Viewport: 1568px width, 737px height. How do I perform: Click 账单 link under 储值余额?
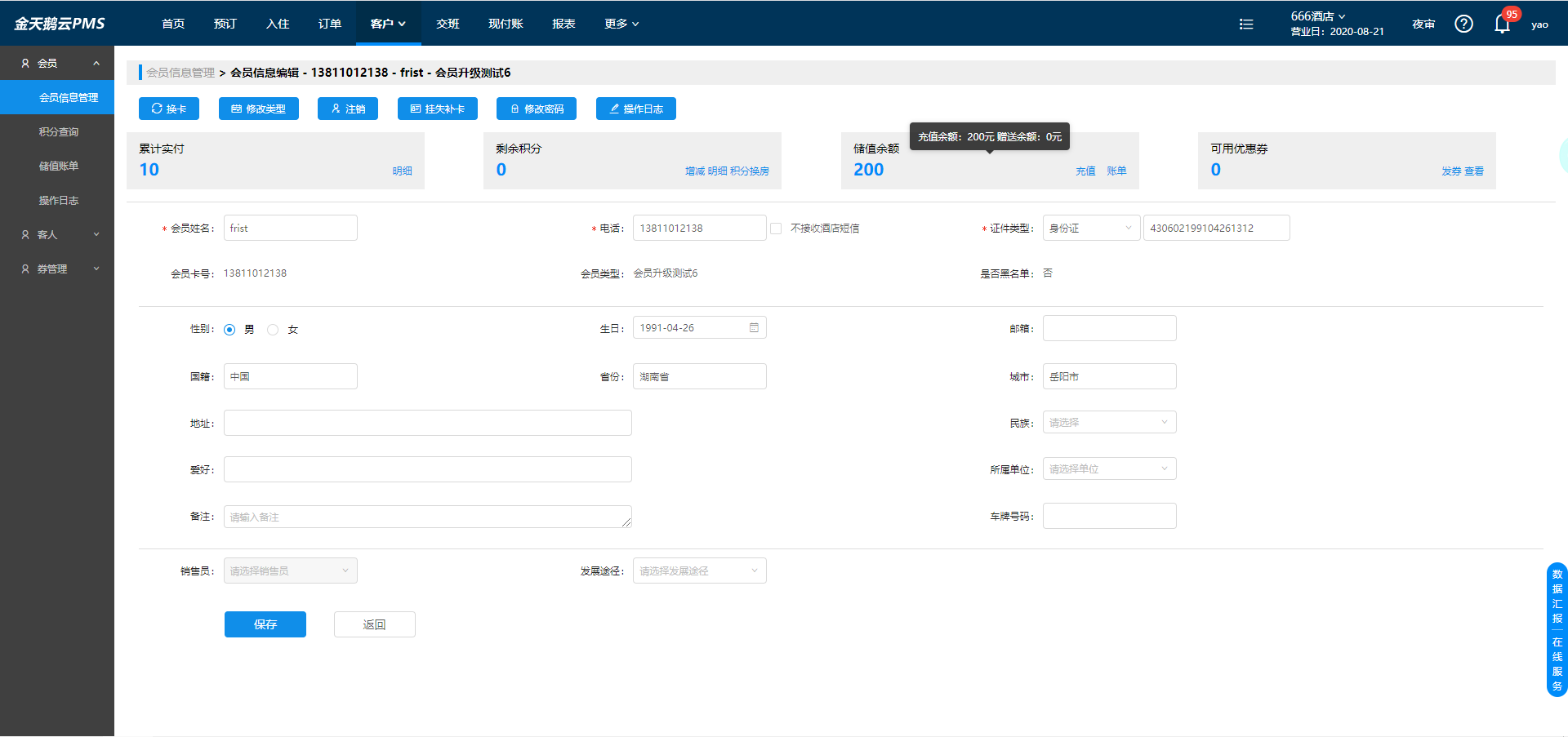[x=1116, y=171]
